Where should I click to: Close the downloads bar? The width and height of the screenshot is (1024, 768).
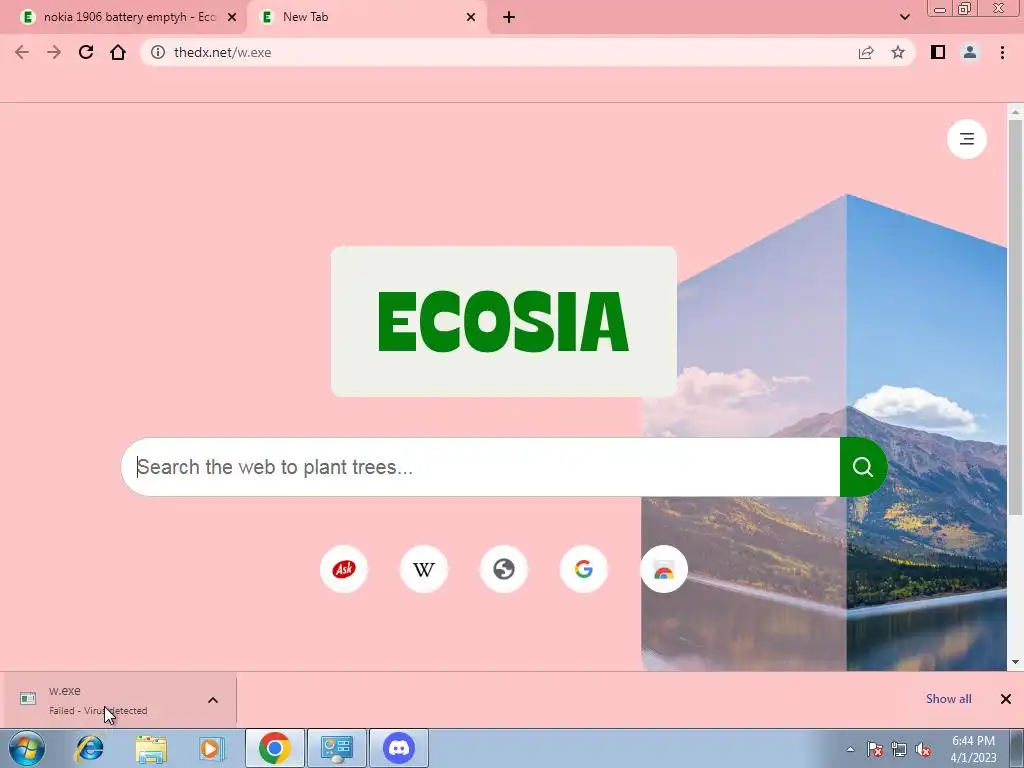coord(1006,699)
